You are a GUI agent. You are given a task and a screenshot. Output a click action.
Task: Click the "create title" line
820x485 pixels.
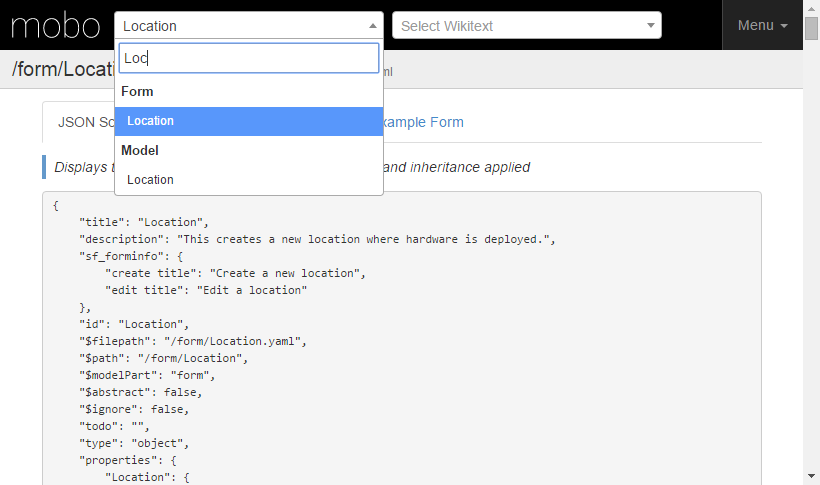[x=235, y=274]
